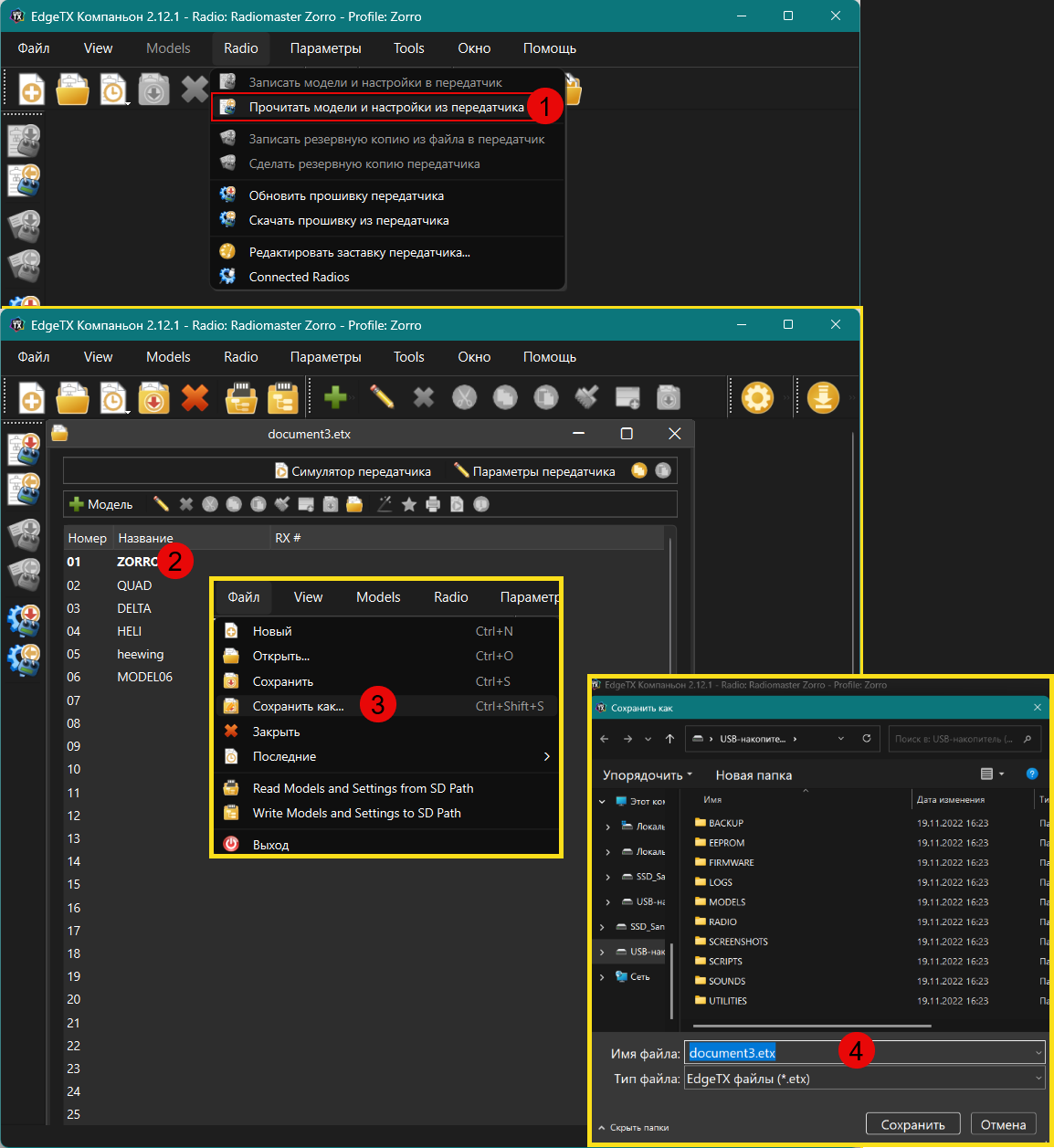Click the printer icon in the model toolbar
1054x1148 pixels.
(x=433, y=504)
